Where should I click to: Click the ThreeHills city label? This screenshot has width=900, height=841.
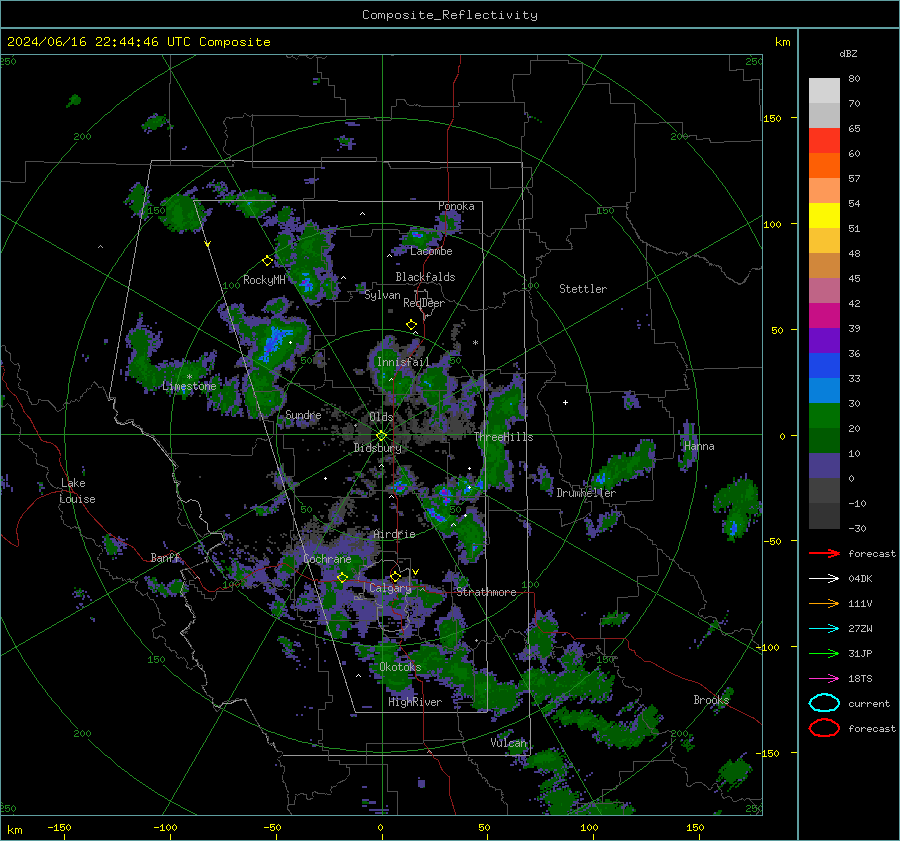click(503, 437)
